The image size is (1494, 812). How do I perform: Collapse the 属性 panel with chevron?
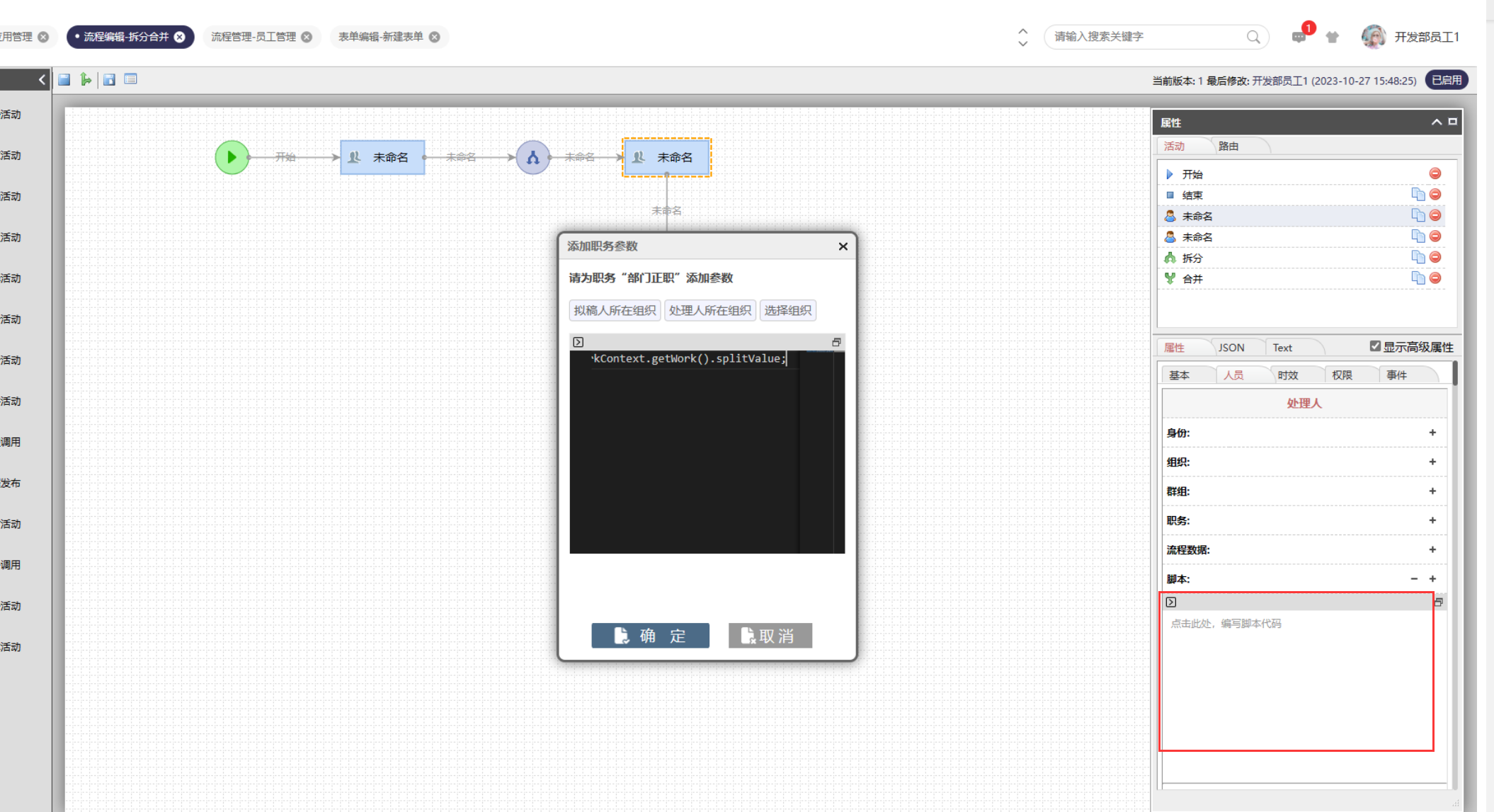1437,122
